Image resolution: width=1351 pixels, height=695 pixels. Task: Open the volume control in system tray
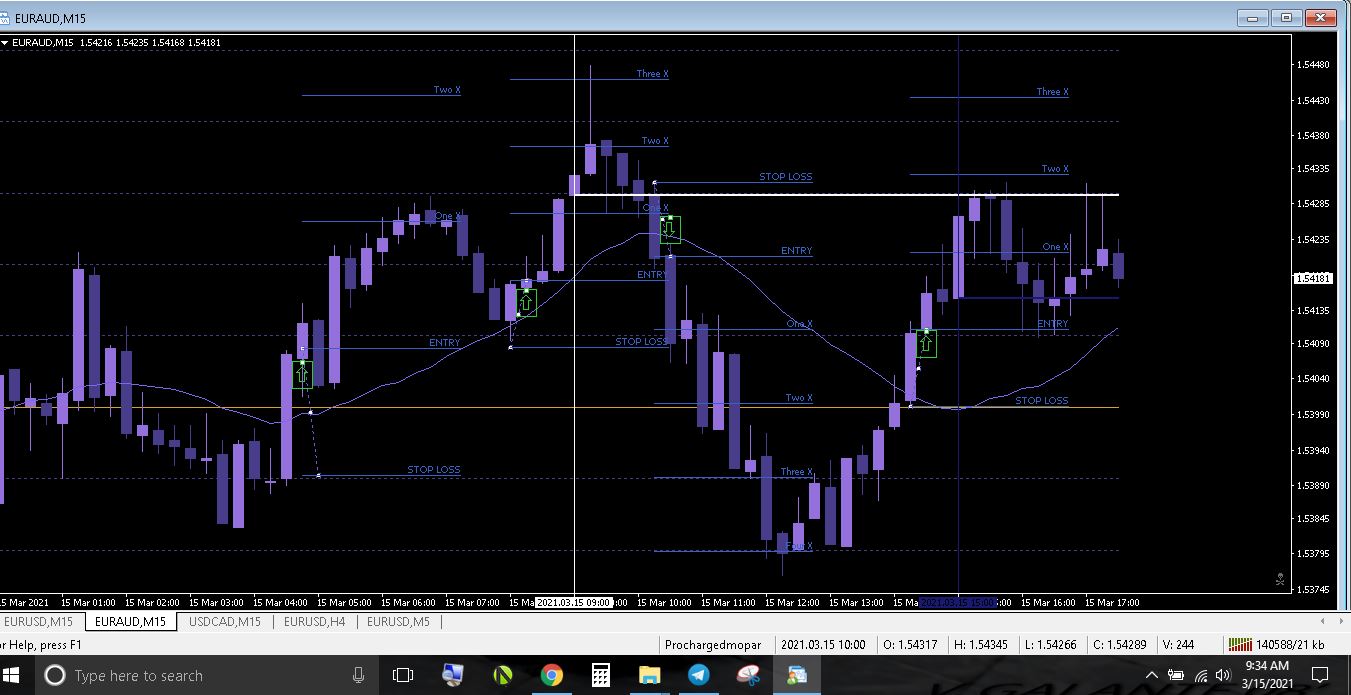pos(1222,676)
